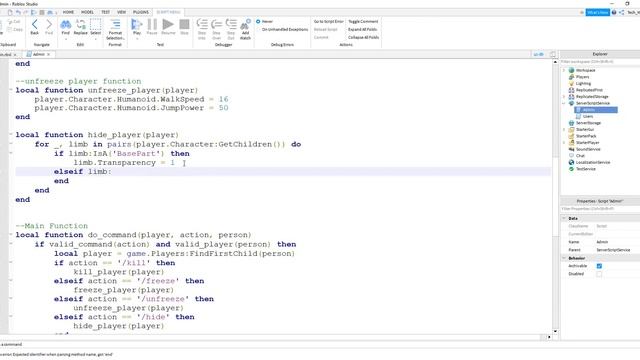The height and width of the screenshot is (360, 640).
Task: Open the VIEW ribbon tab
Action: [x=121, y=12]
